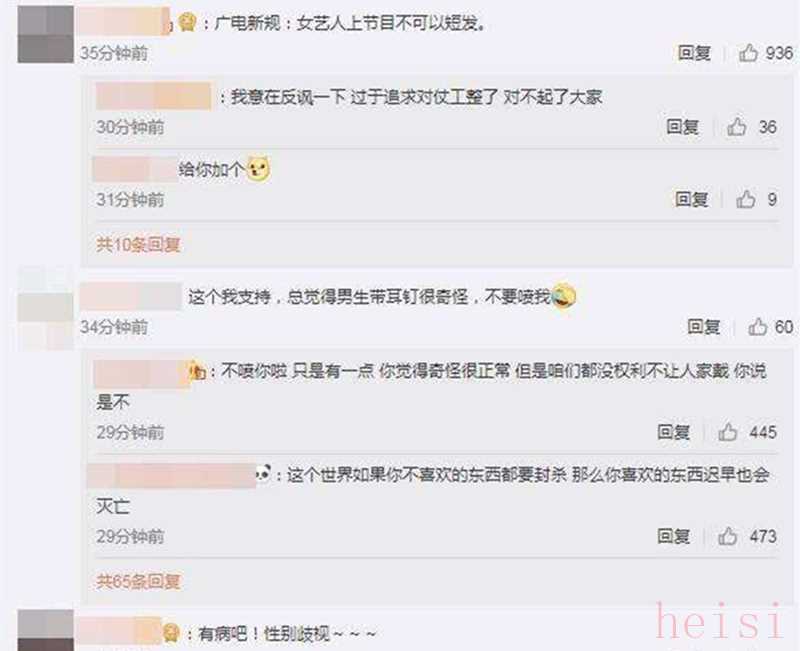Click 回复 beside the 473 likes
The image size is (800, 651).
(x=673, y=536)
